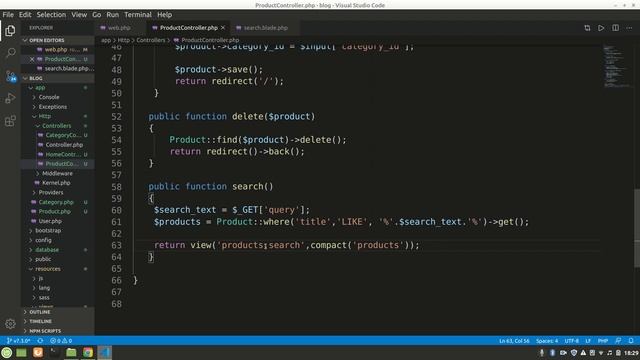Collapse the app folder
640x360 pixels.
(x=40, y=88)
